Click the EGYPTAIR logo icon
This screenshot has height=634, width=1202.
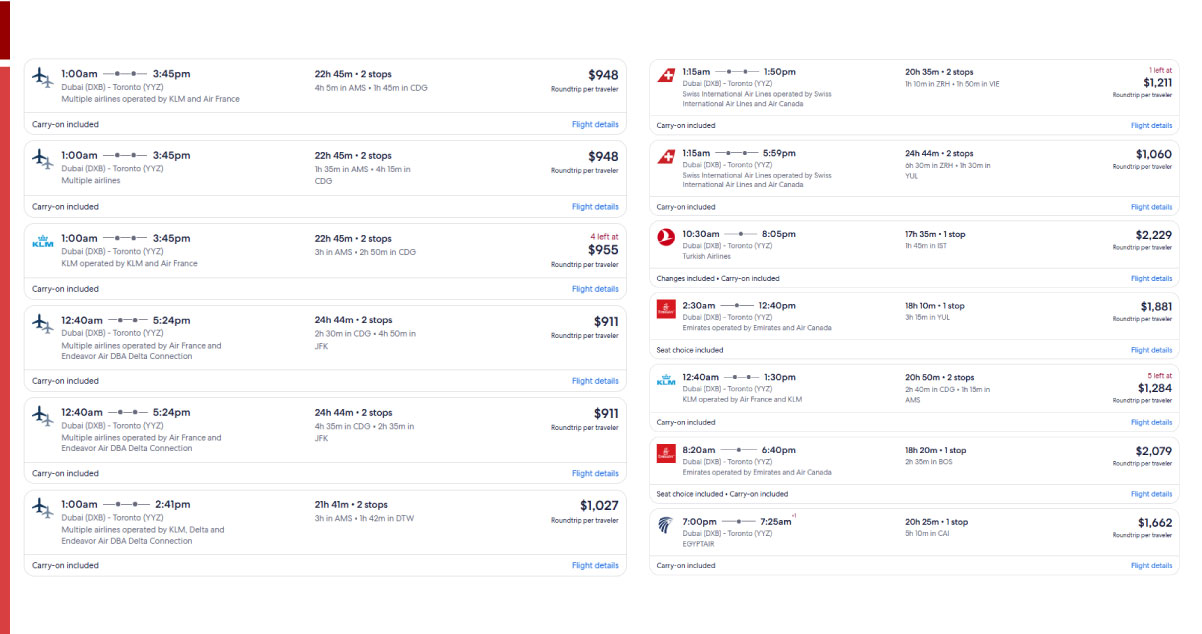[666, 524]
